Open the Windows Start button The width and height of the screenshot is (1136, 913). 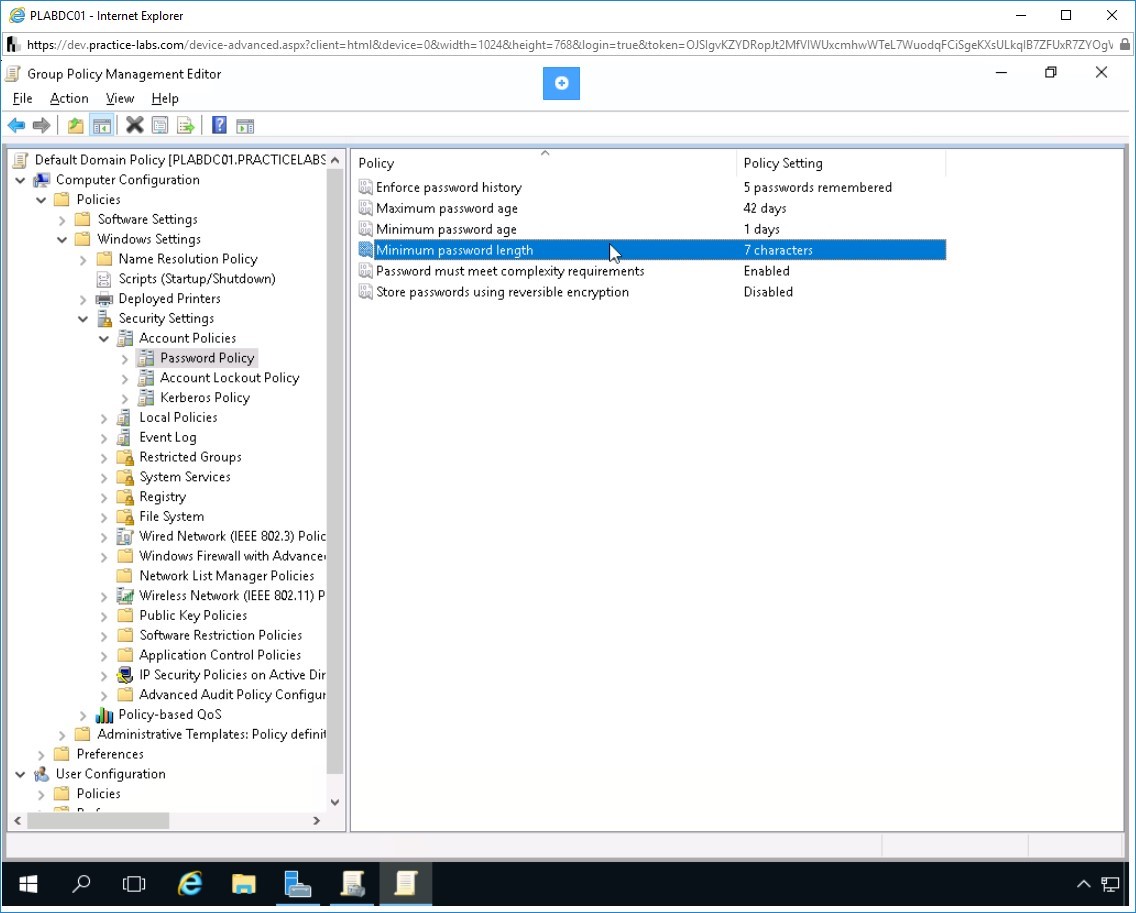click(x=28, y=883)
